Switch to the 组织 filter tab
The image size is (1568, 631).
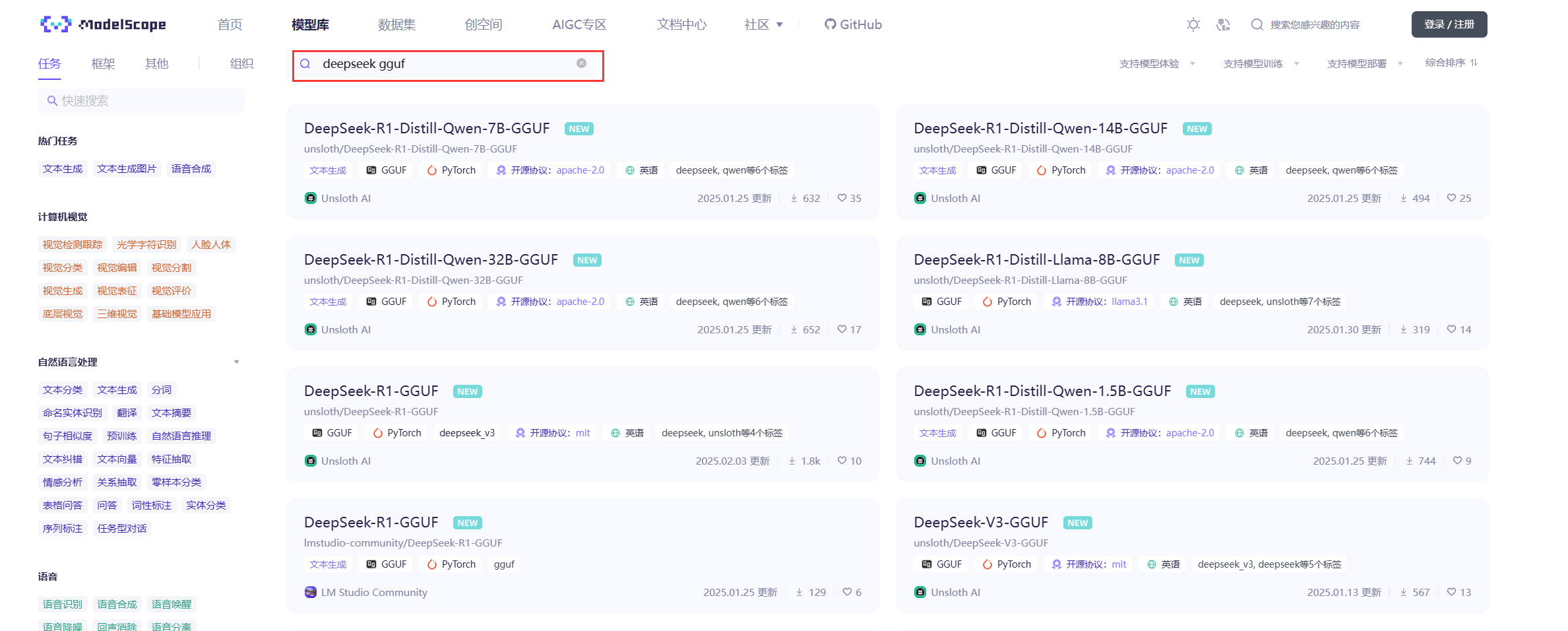[241, 63]
